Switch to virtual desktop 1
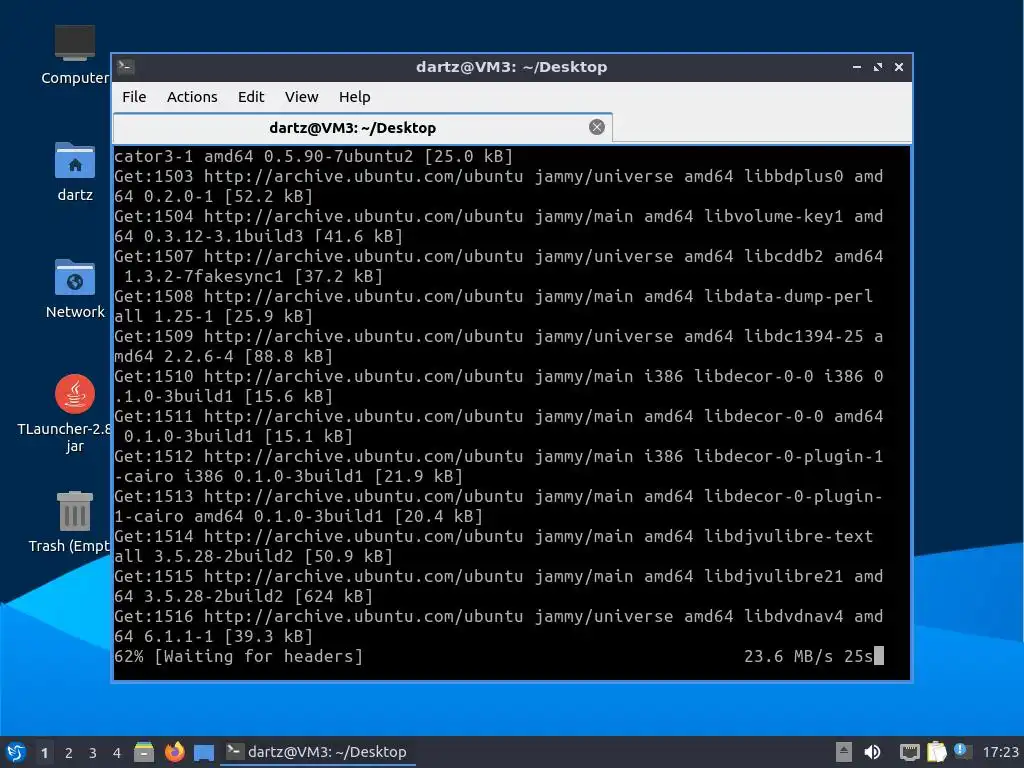Viewport: 1024px width, 768px height. pos(44,753)
